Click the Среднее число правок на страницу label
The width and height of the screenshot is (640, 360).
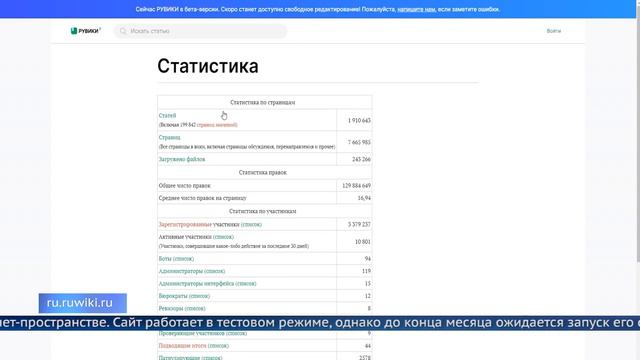202,198
